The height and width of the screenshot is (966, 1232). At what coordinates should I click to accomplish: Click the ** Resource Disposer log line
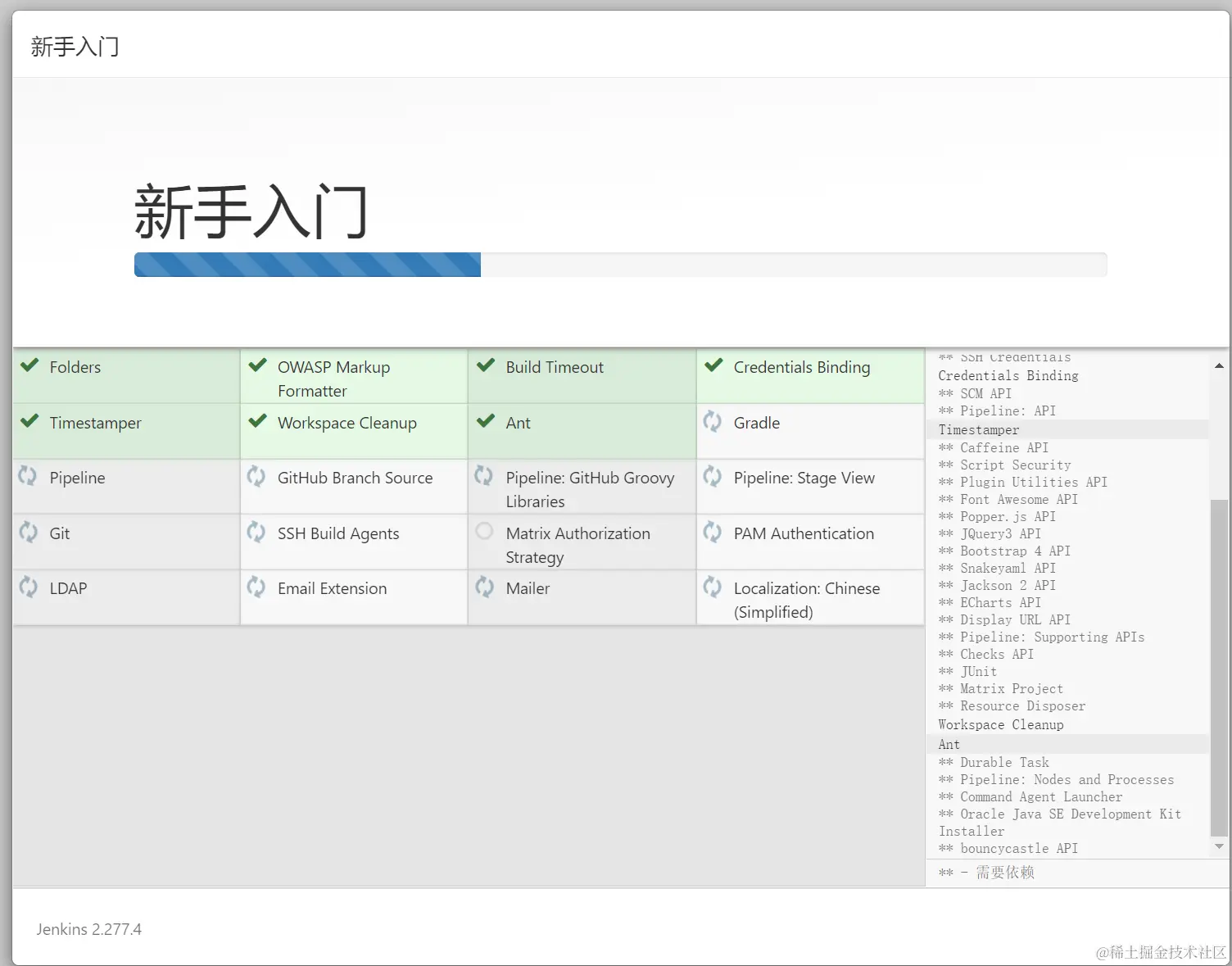pyautogui.click(x=1012, y=705)
